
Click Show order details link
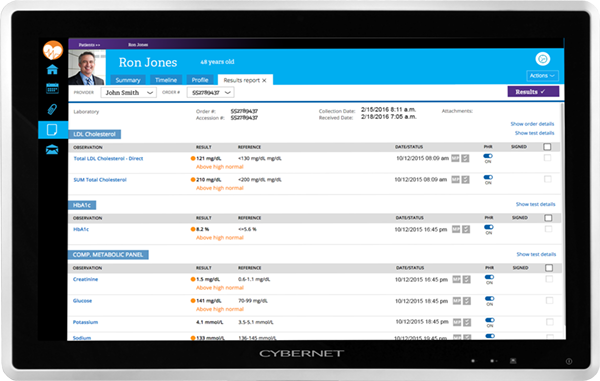(532, 124)
